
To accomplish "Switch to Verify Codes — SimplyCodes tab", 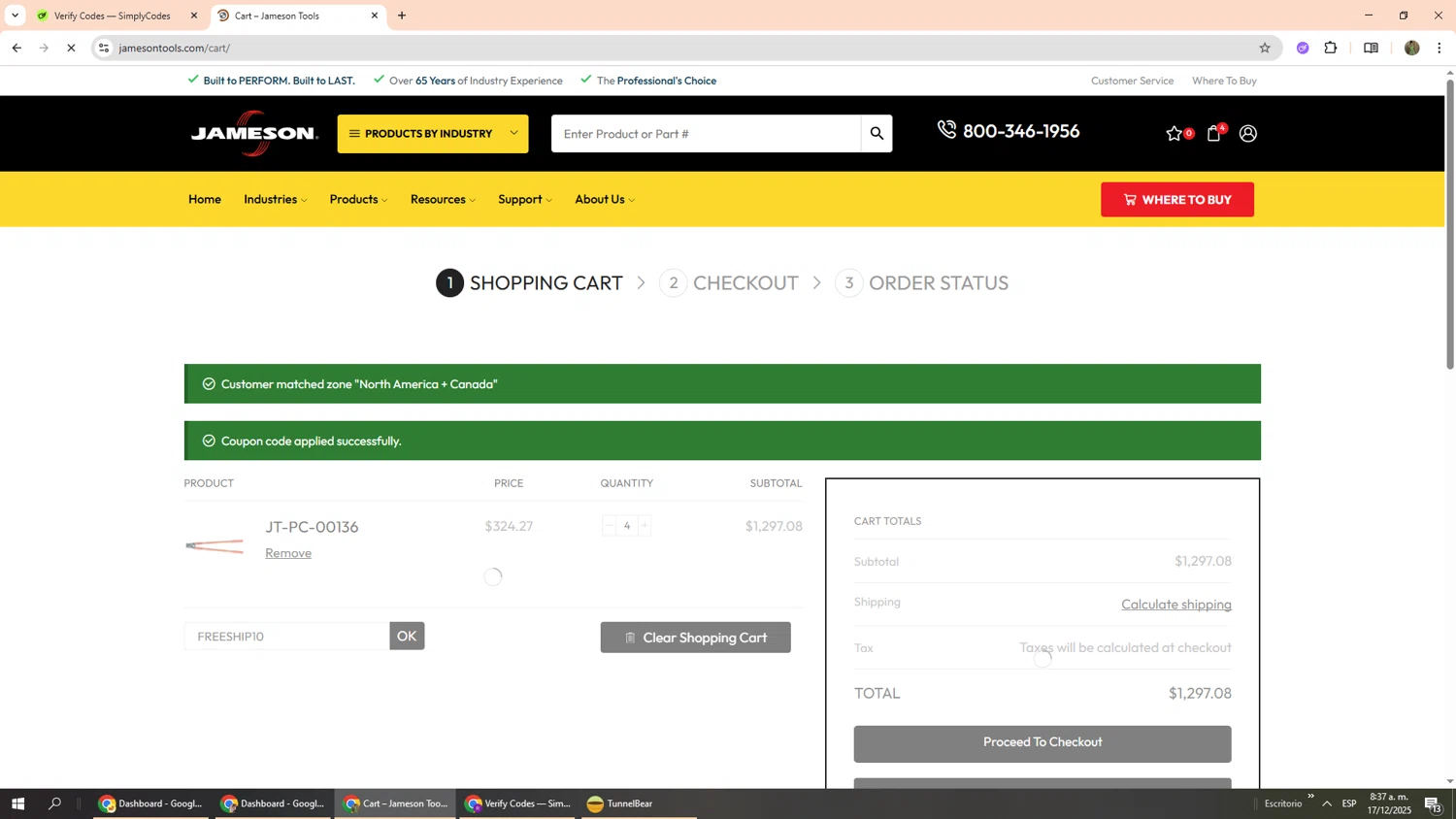I will (113, 16).
